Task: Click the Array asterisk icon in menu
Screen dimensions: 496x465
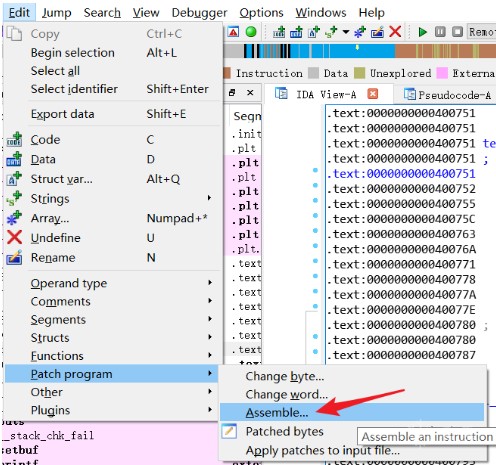Action: (14, 218)
